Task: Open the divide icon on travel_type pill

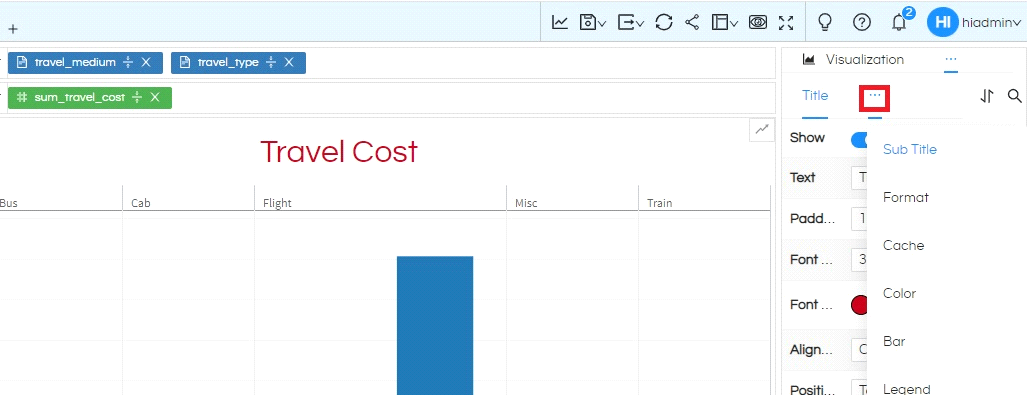Action: [271, 62]
